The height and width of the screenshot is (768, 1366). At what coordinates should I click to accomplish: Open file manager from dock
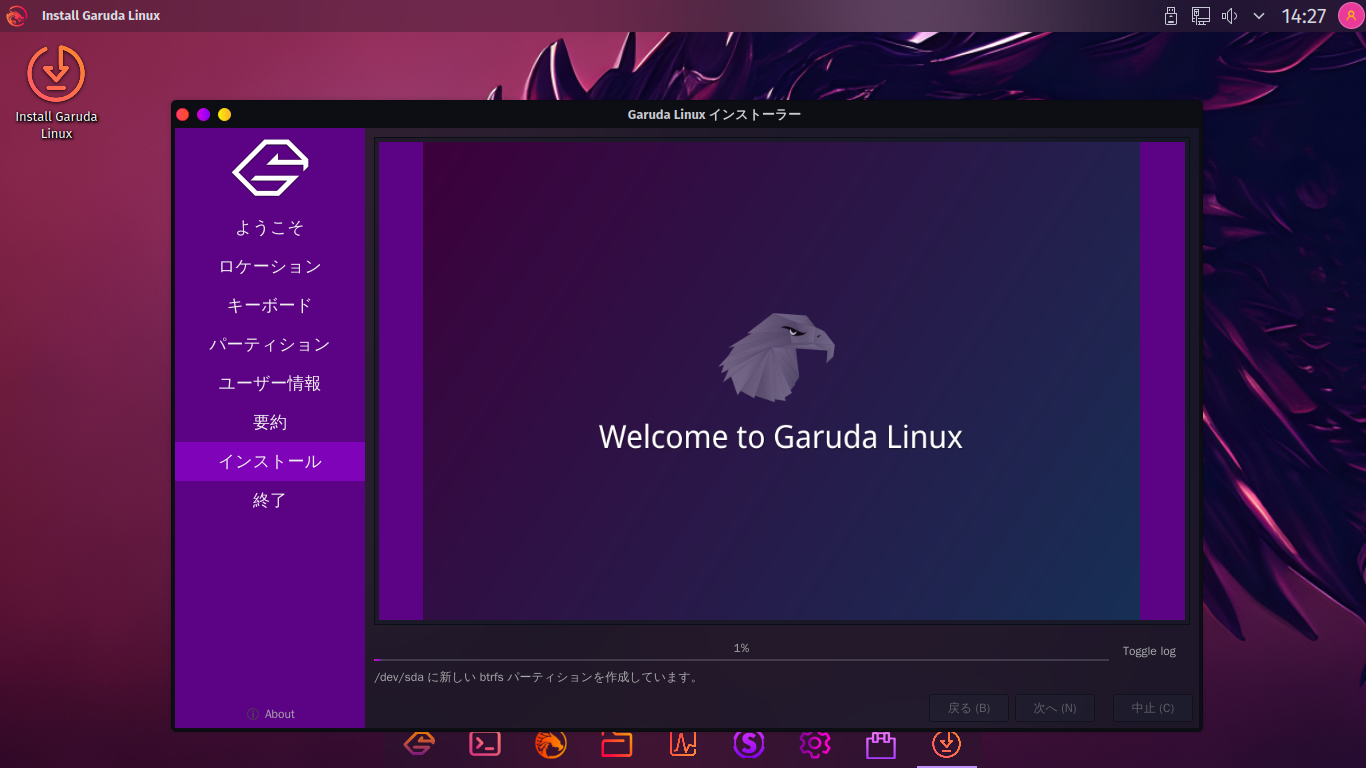point(617,743)
